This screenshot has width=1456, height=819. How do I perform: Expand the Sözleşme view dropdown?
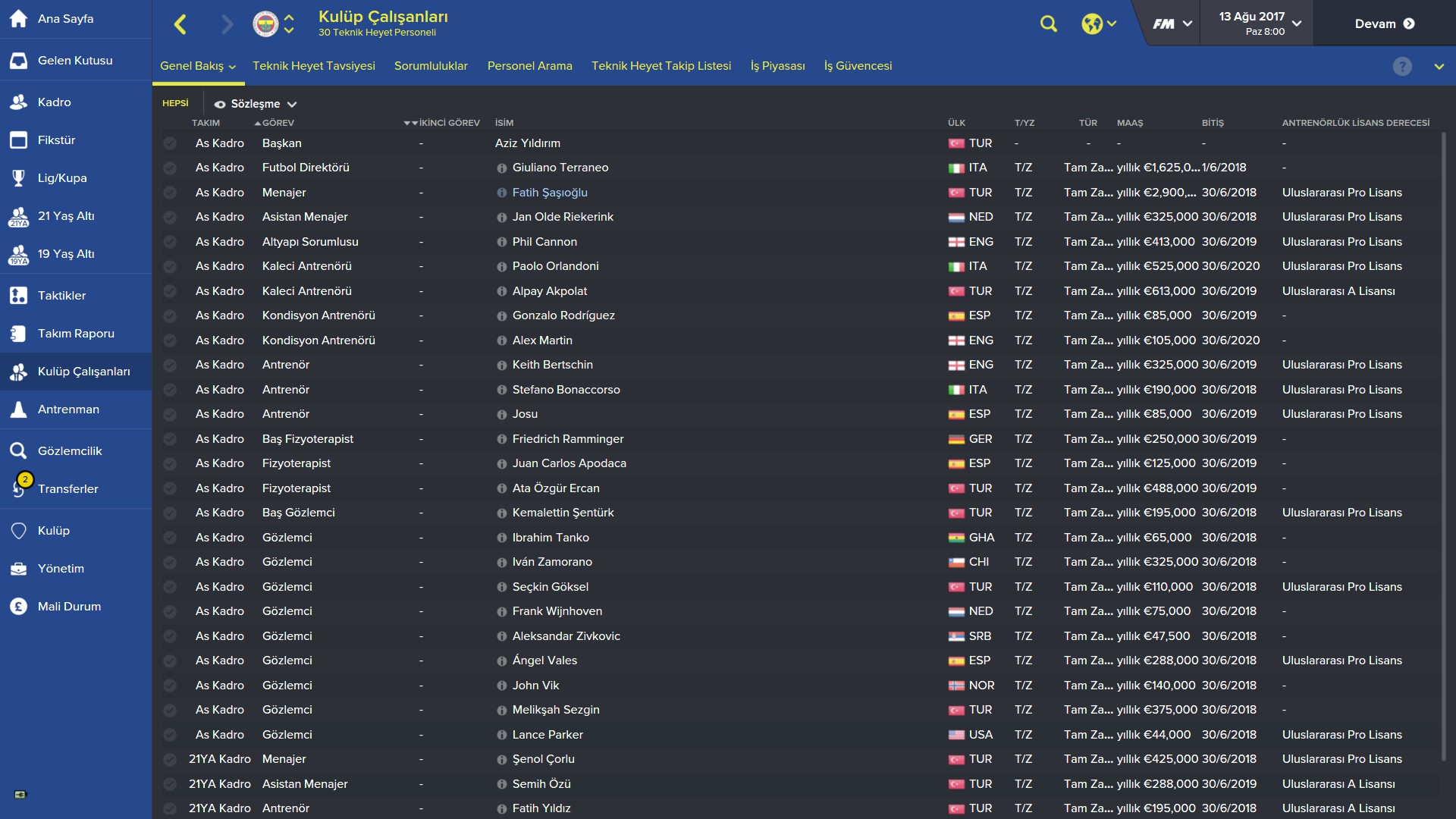tap(256, 104)
